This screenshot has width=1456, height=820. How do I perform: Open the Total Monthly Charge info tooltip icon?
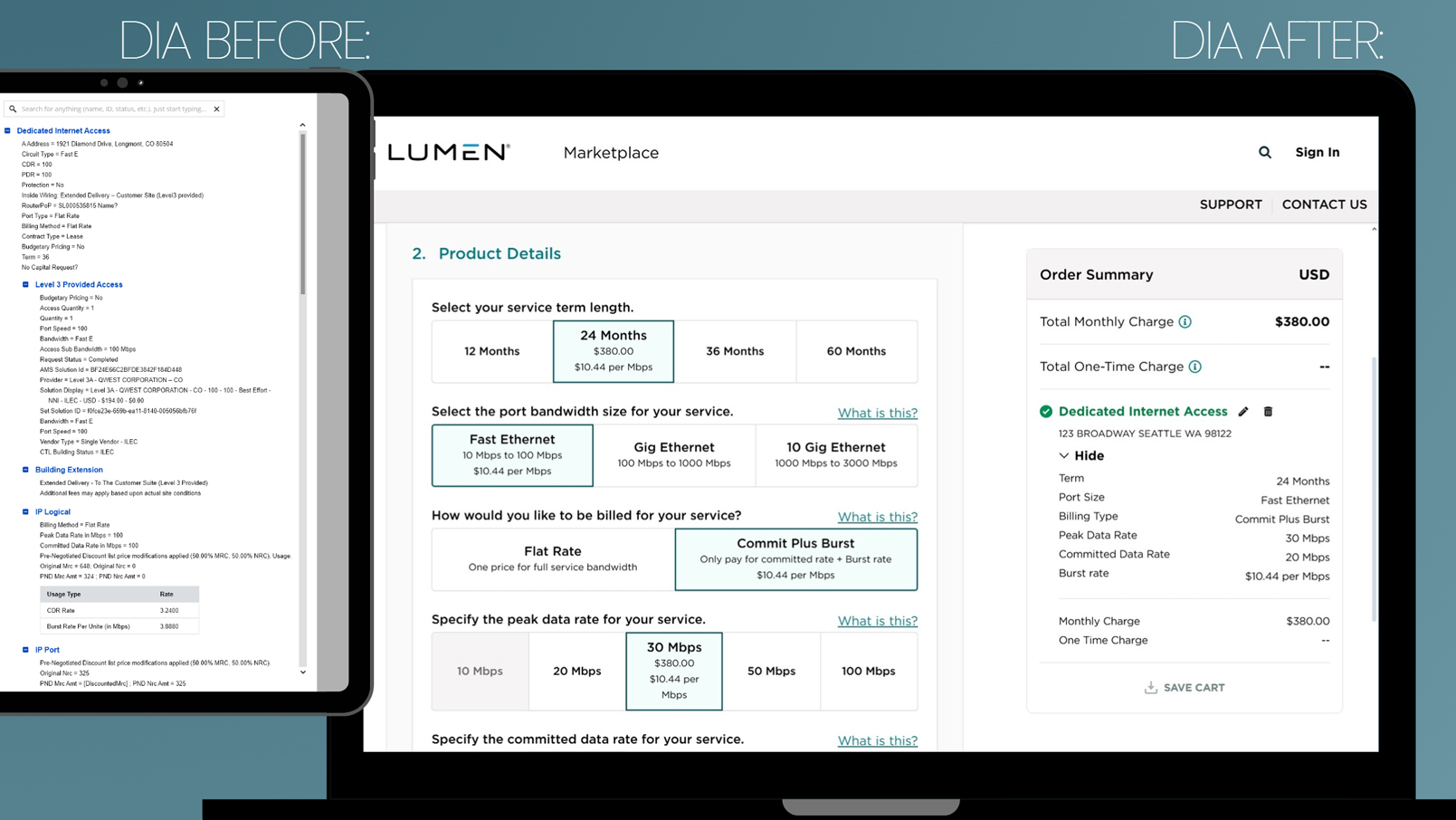1185,321
